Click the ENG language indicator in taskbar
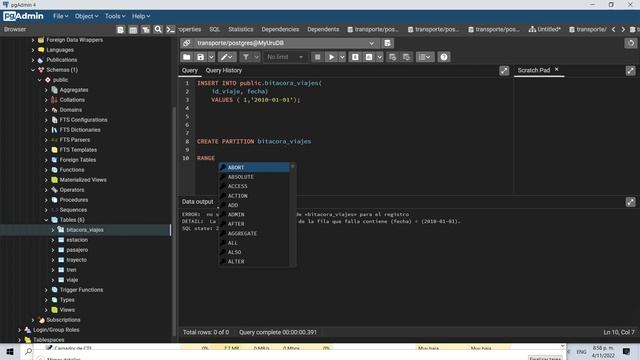The width and height of the screenshot is (640, 360). (x=581, y=351)
